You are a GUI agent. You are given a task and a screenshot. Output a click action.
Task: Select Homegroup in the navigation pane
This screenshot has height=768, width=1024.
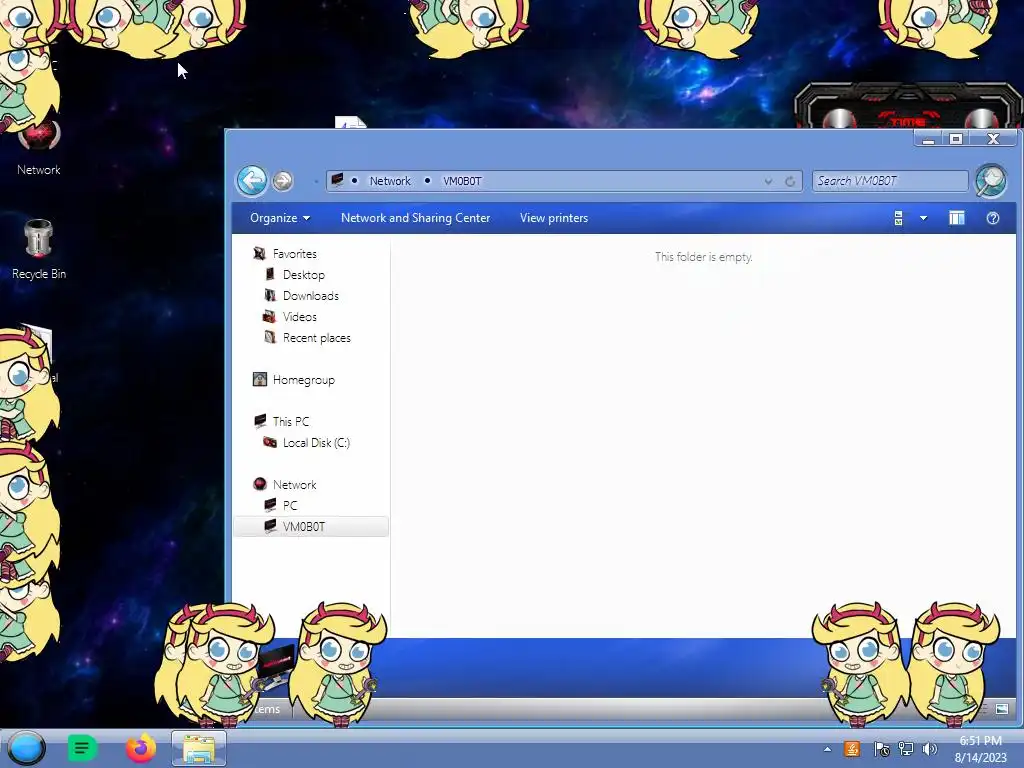(x=304, y=379)
